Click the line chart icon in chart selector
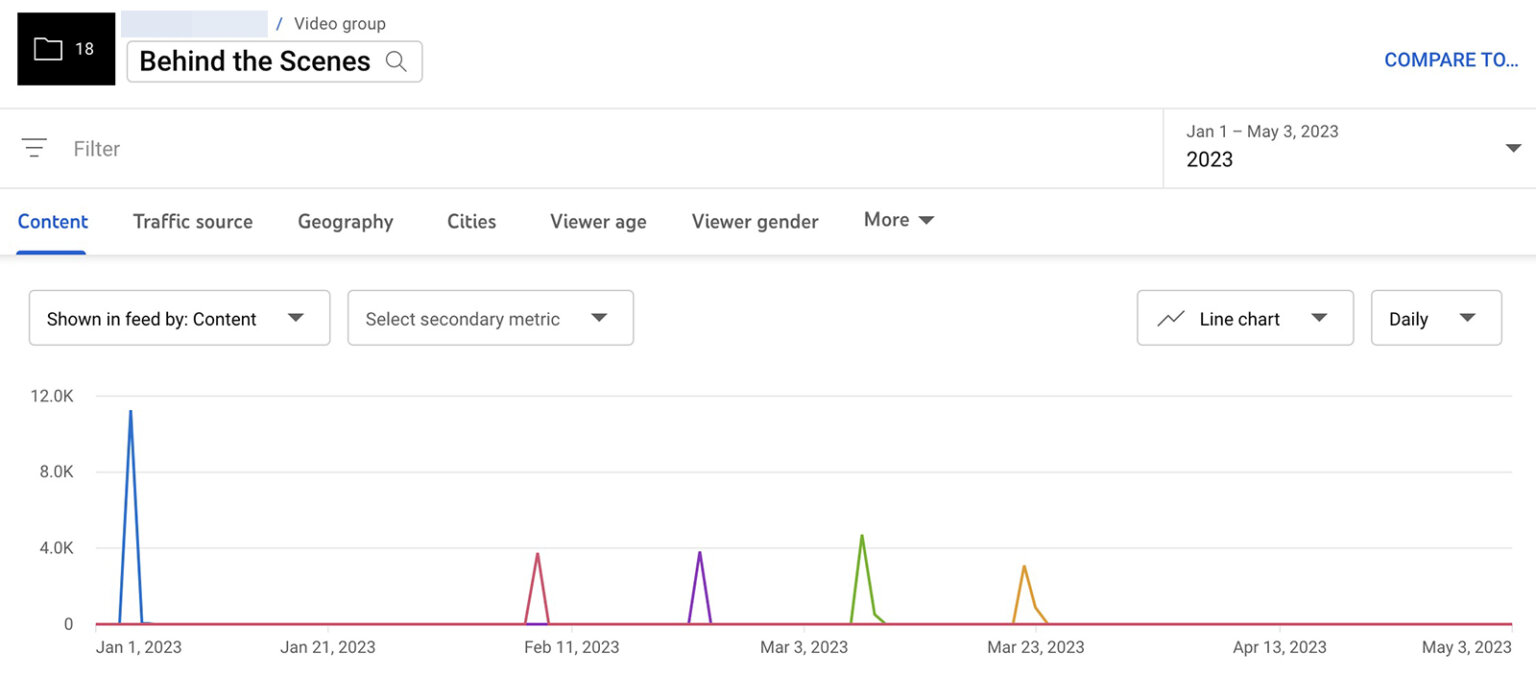 pos(1172,317)
